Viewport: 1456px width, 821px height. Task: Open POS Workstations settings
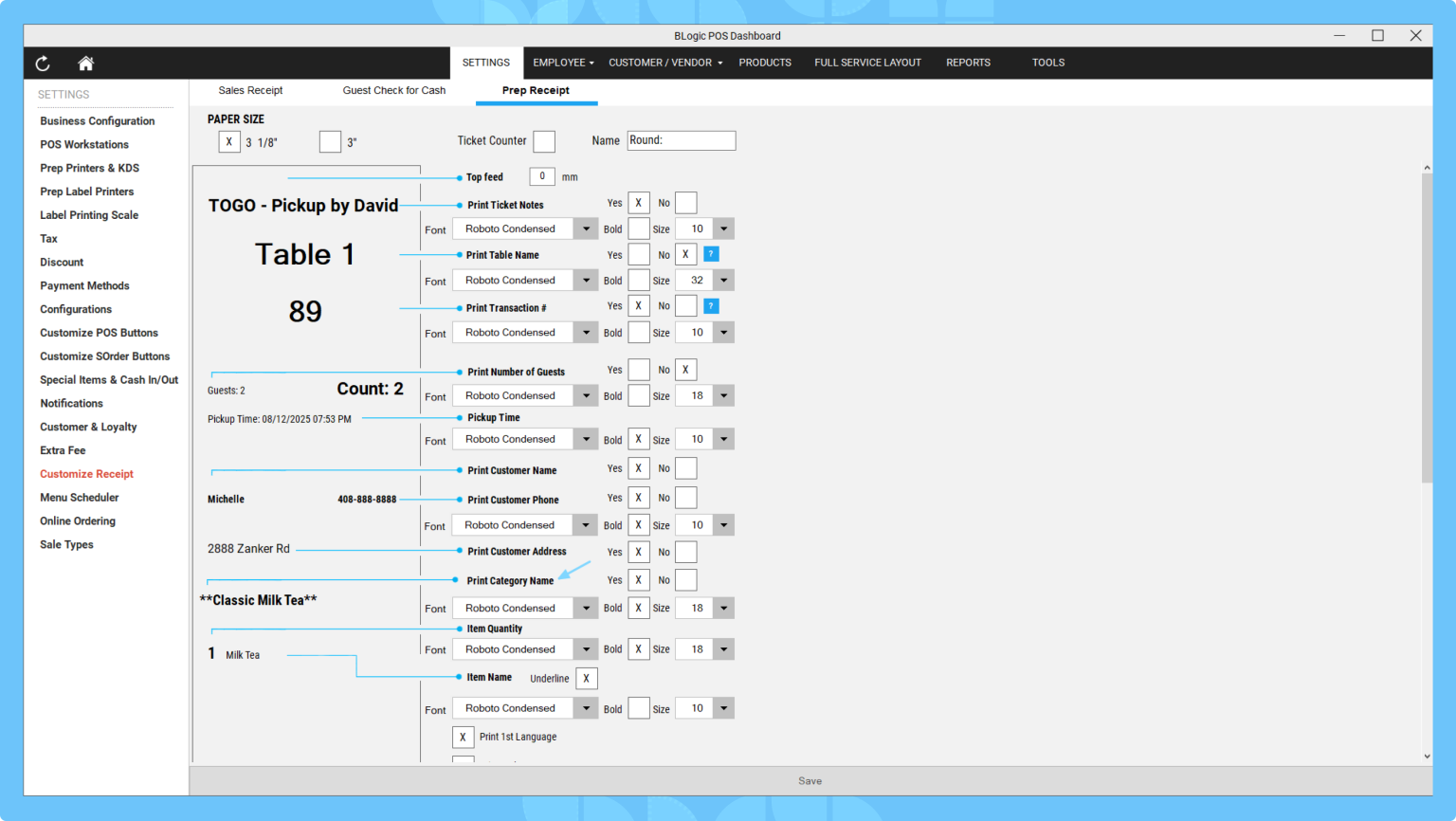tap(84, 145)
